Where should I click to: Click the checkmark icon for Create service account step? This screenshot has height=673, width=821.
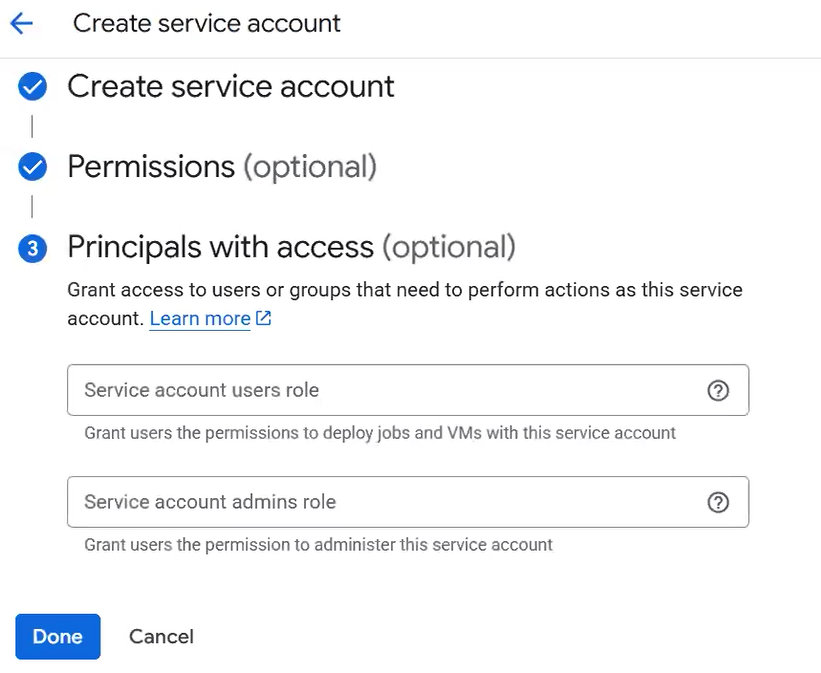(x=33, y=87)
